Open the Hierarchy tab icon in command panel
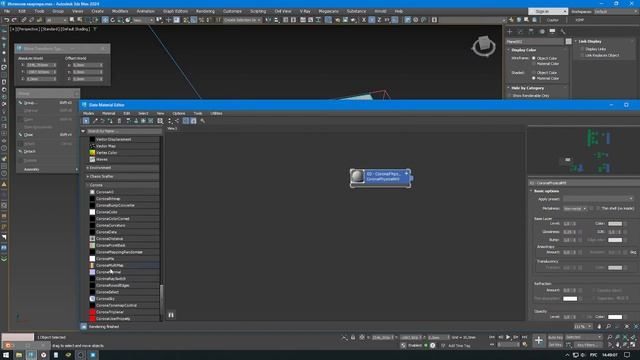The height and width of the screenshot is (360, 640). point(531,31)
